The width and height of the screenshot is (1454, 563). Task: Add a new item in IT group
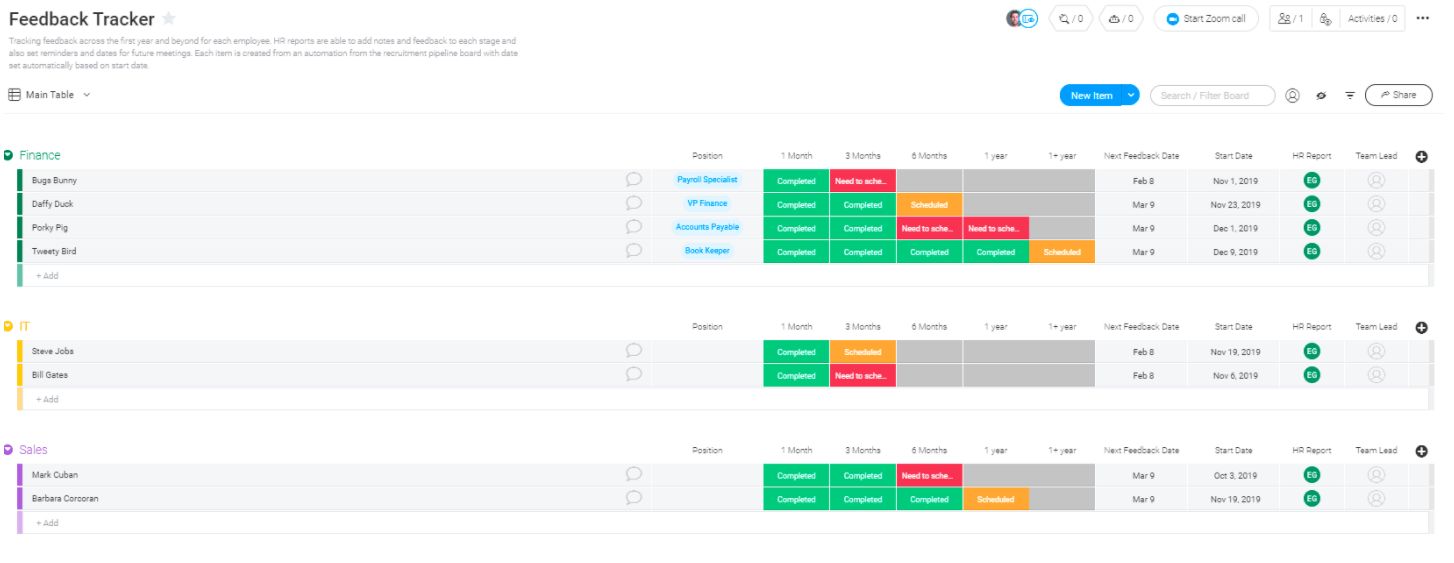tap(47, 399)
